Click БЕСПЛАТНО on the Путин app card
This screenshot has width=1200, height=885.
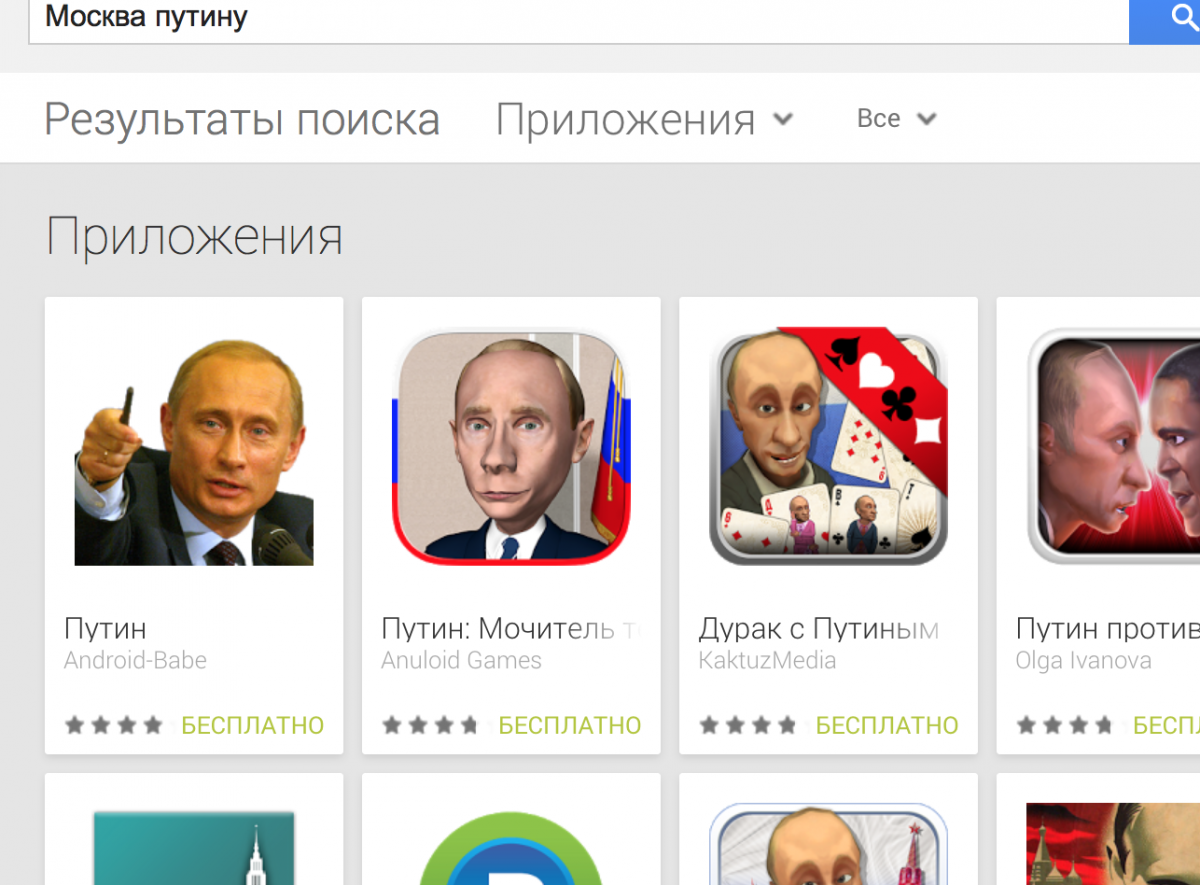pos(252,725)
